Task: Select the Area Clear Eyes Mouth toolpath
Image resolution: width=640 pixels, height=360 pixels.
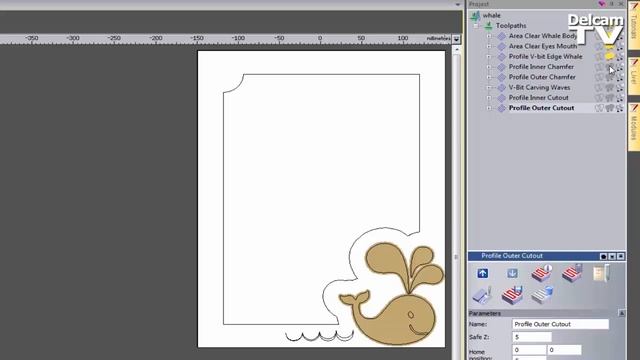Action: (543, 47)
